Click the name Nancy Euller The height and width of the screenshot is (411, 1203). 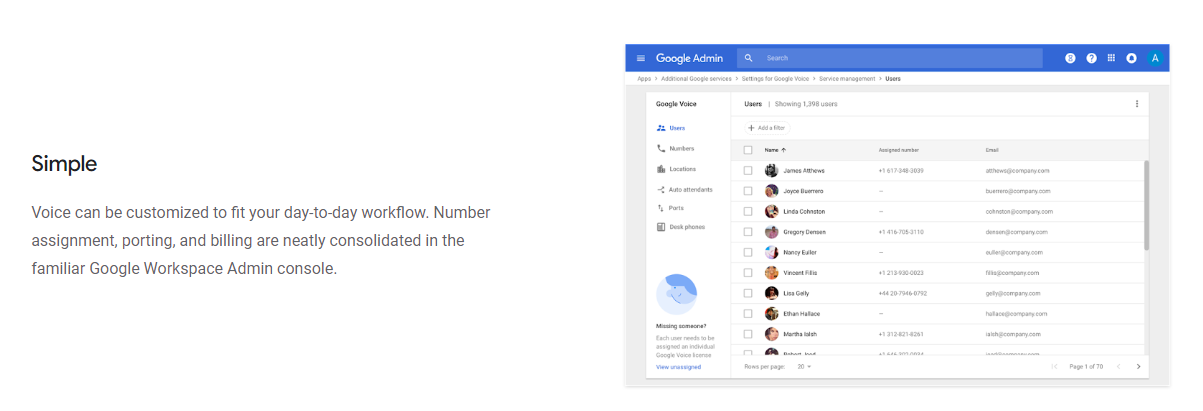pyautogui.click(x=800, y=252)
